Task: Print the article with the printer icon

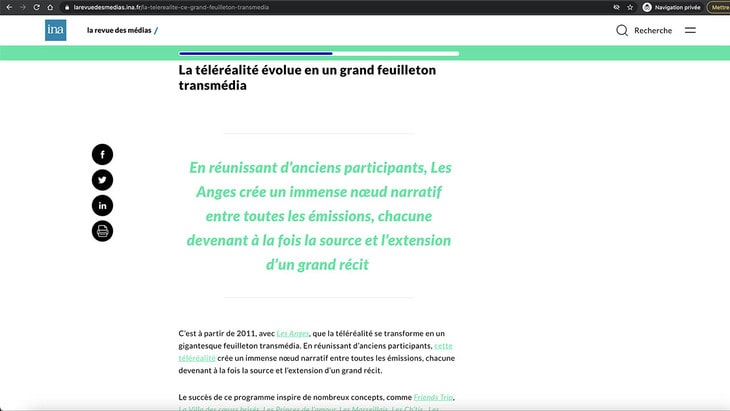Action: [102, 231]
